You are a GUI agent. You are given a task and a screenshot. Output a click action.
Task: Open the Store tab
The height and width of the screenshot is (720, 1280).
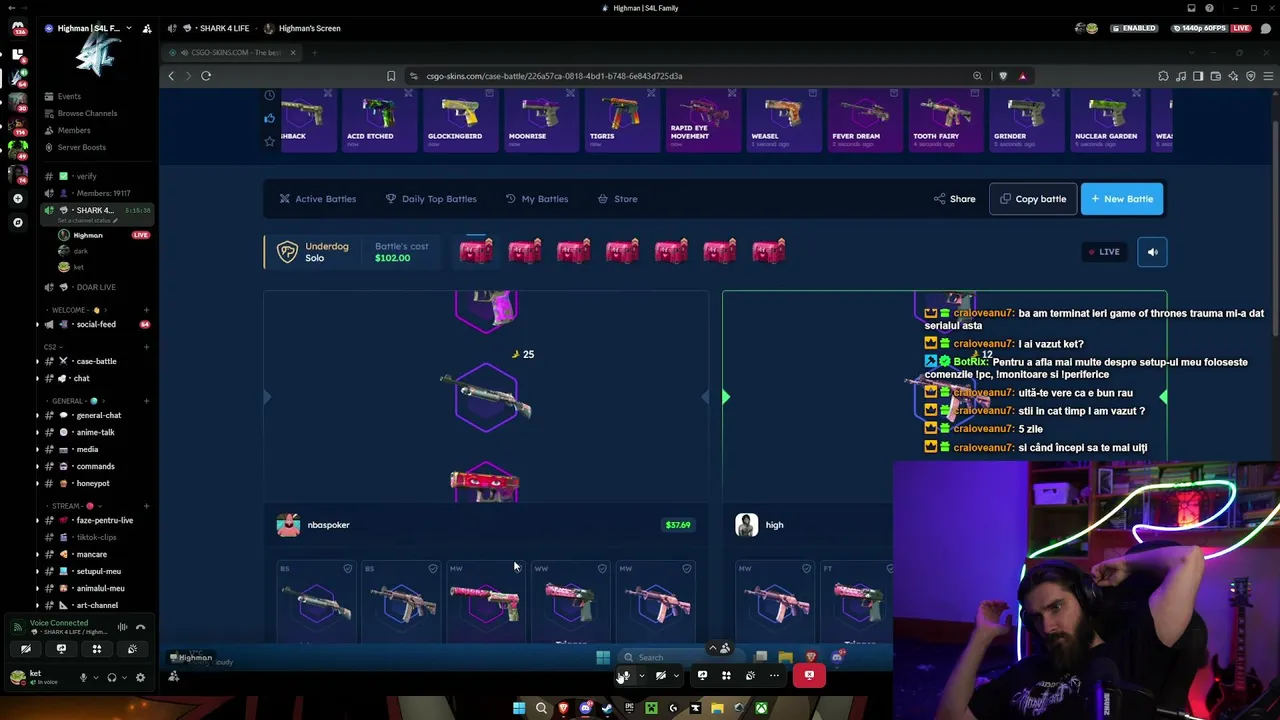click(x=617, y=199)
